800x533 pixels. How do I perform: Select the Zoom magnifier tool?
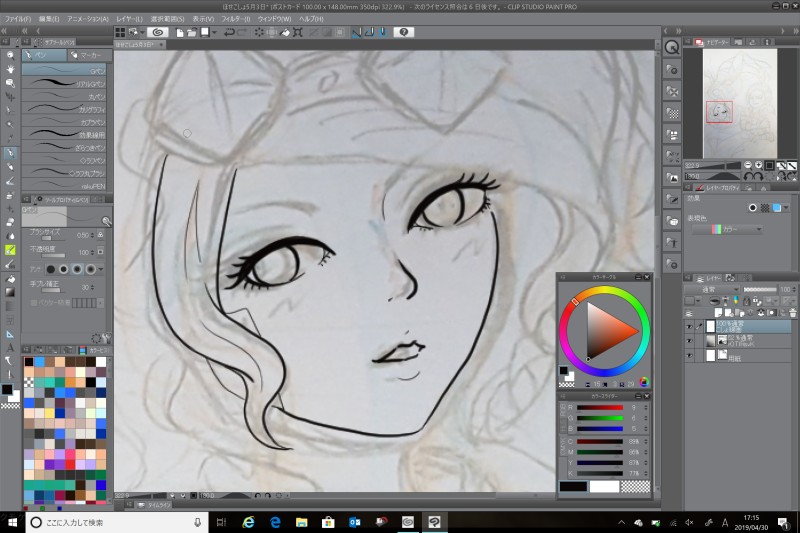pyautogui.click(x=10, y=55)
